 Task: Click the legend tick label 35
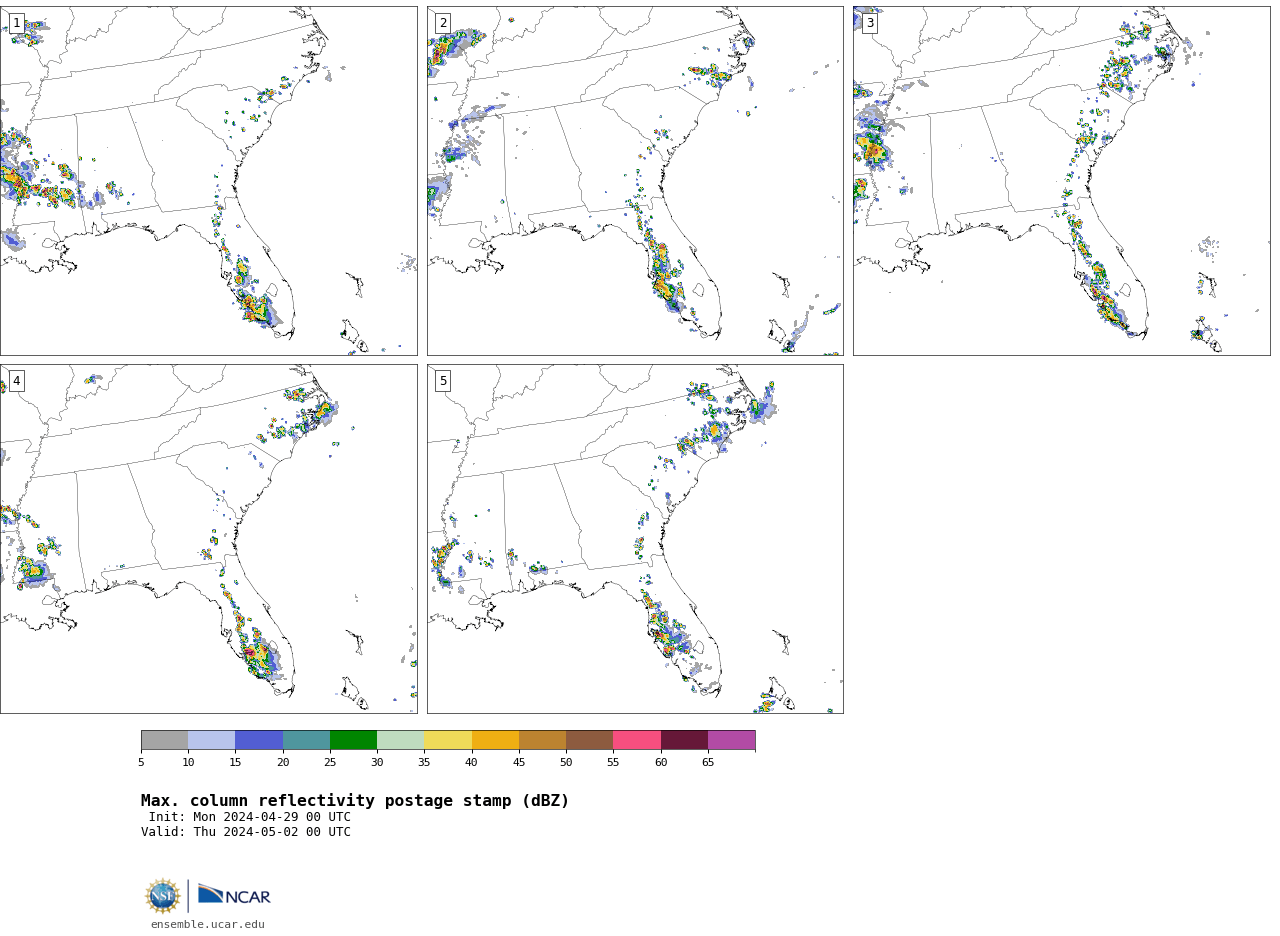[x=424, y=763]
